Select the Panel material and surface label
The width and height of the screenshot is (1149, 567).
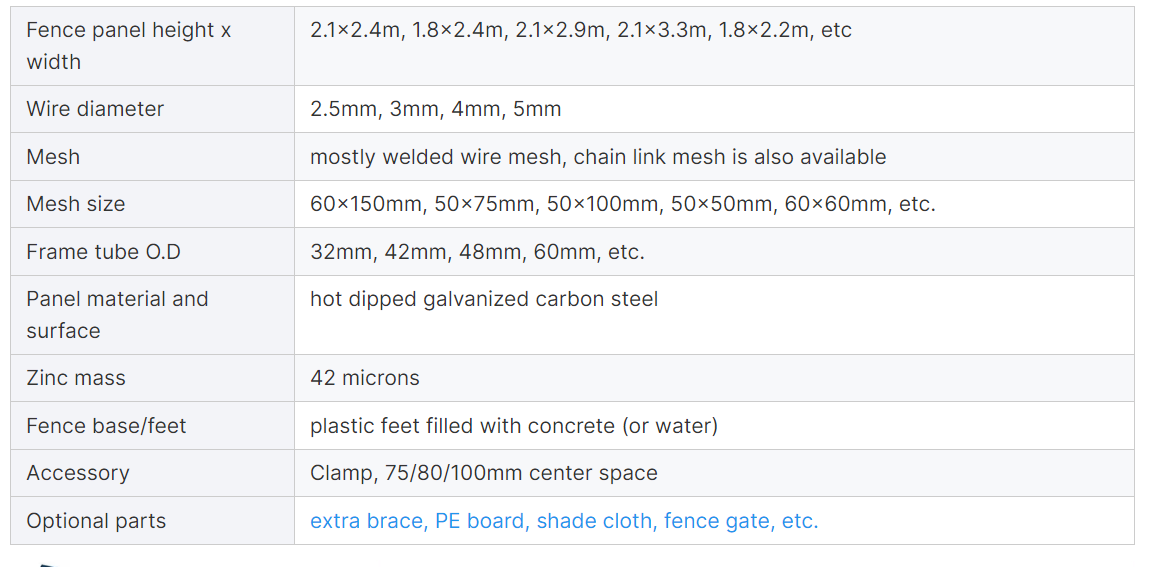(117, 314)
